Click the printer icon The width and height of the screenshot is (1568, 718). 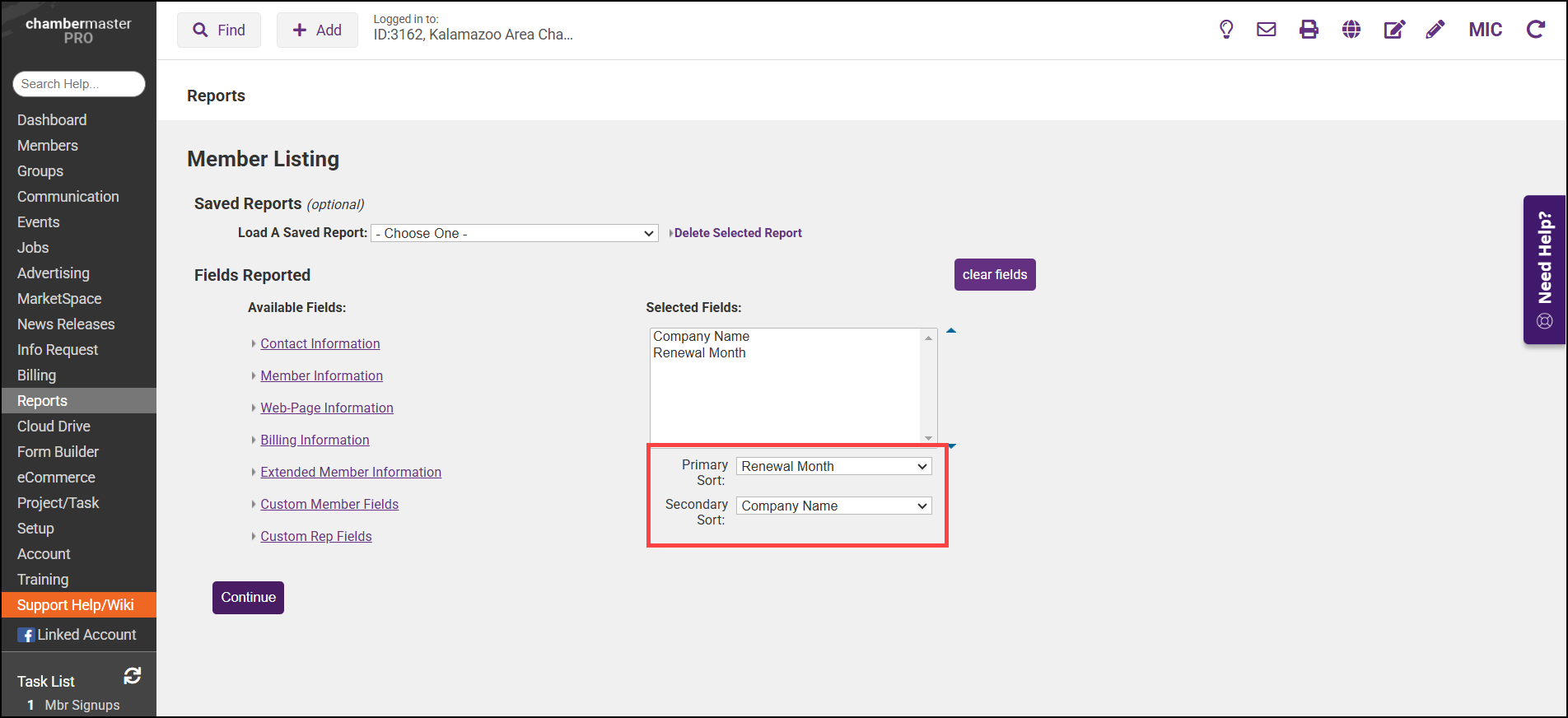point(1309,30)
